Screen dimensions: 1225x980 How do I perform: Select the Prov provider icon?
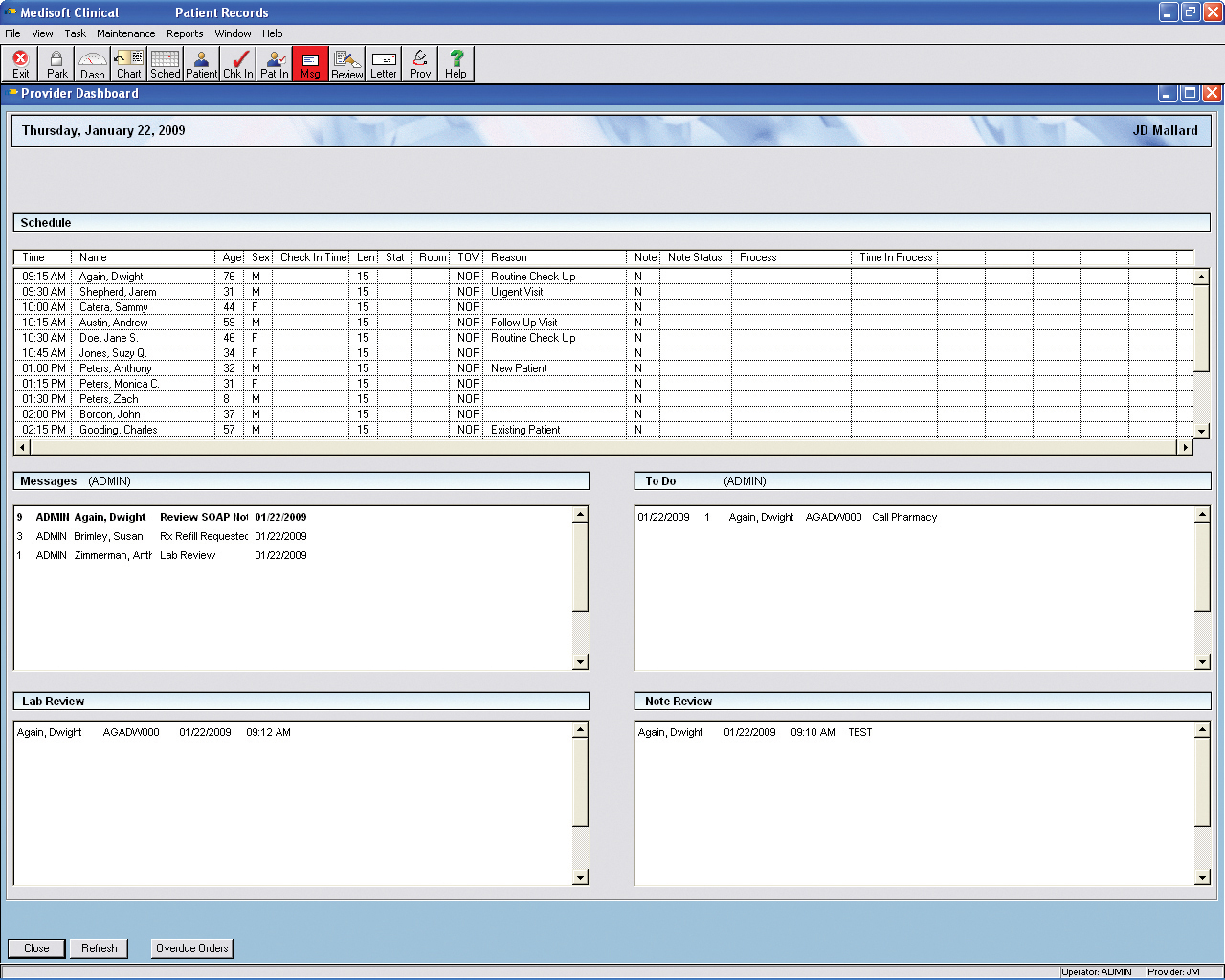click(x=420, y=64)
